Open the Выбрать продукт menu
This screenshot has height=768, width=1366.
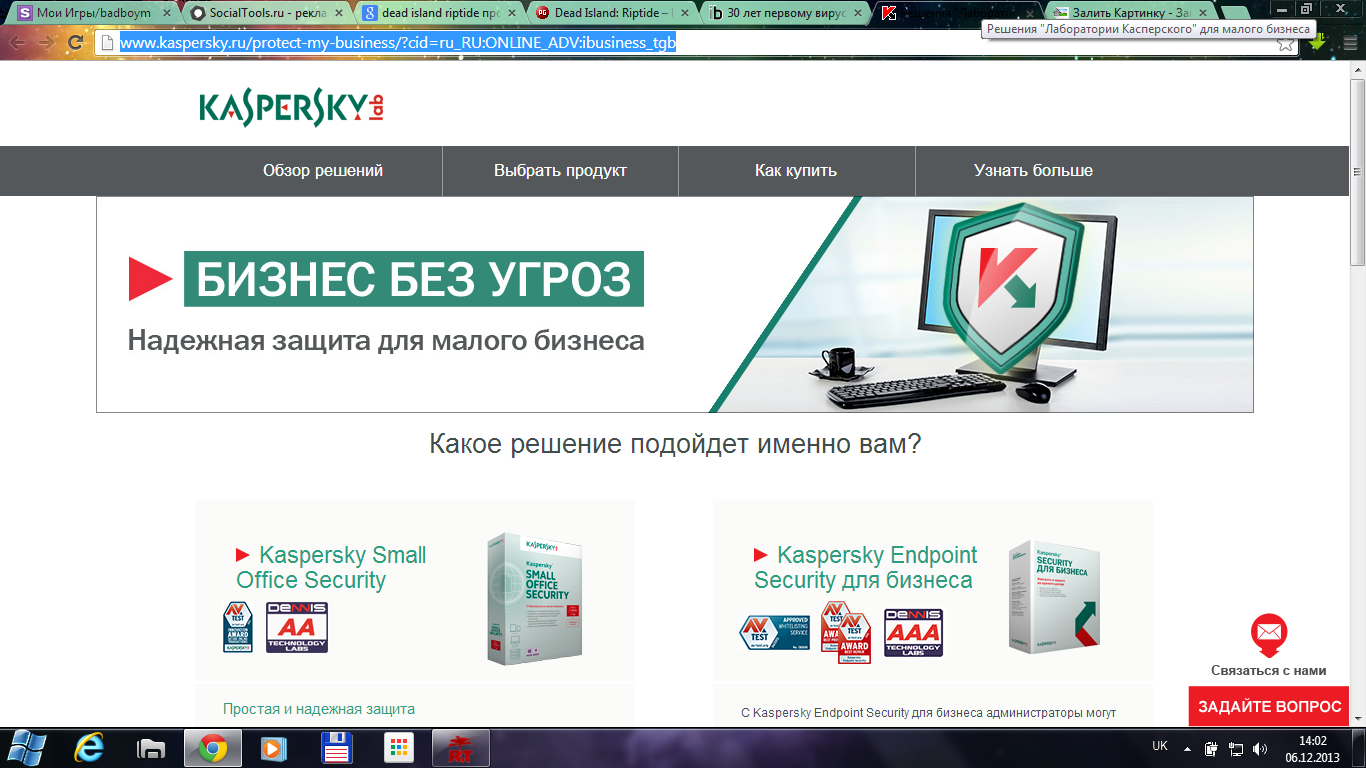[x=560, y=171]
